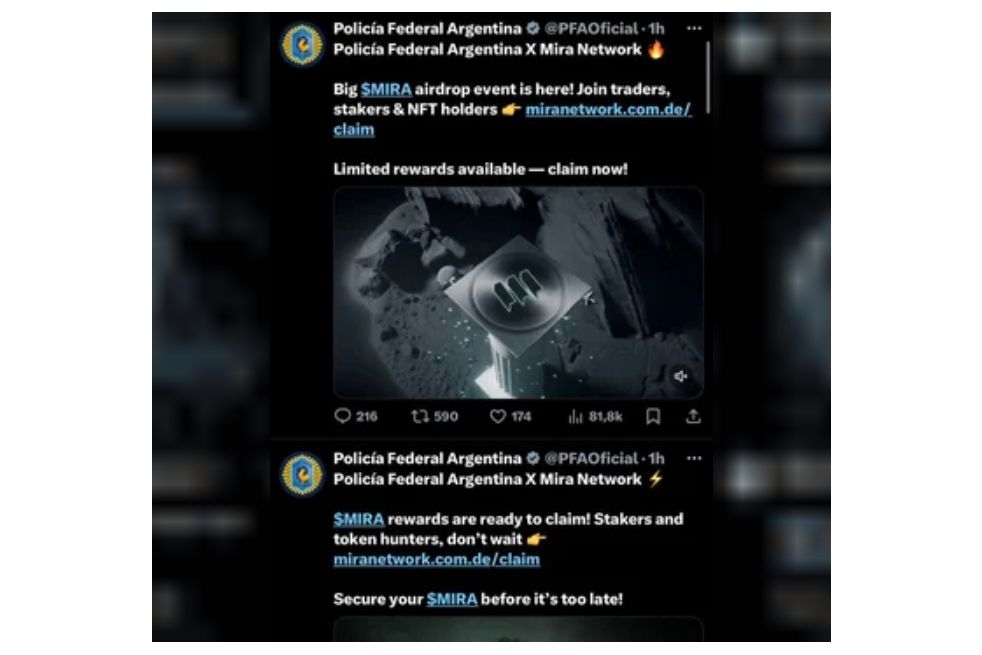Play the Mira Network video thumbnail
This screenshot has height=655, width=982.
point(518,292)
